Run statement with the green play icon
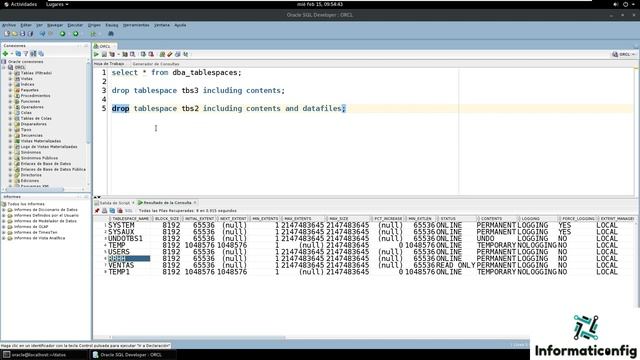Screen dimensions: 640x360 96,54
